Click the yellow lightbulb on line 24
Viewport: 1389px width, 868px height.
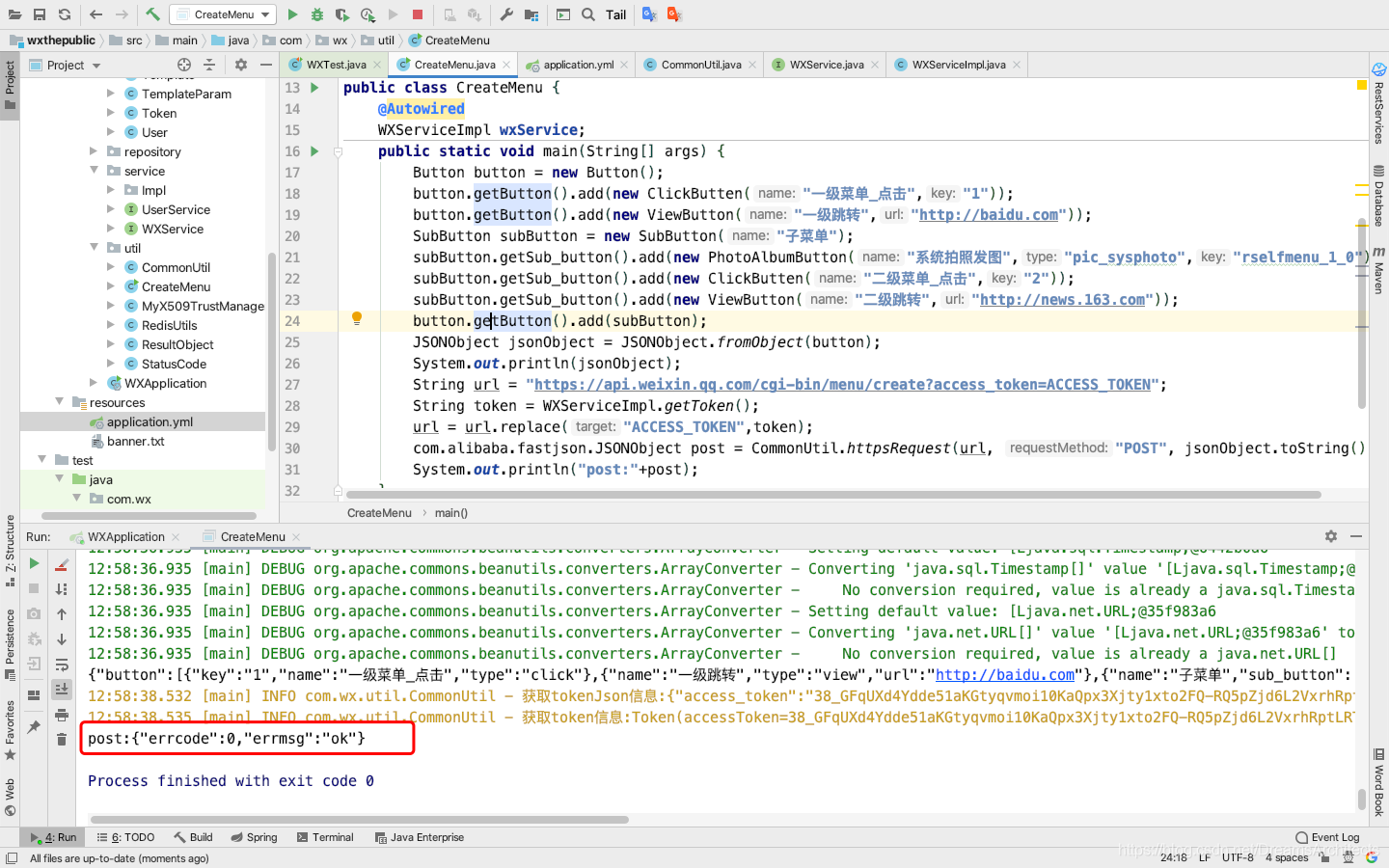coord(356,318)
